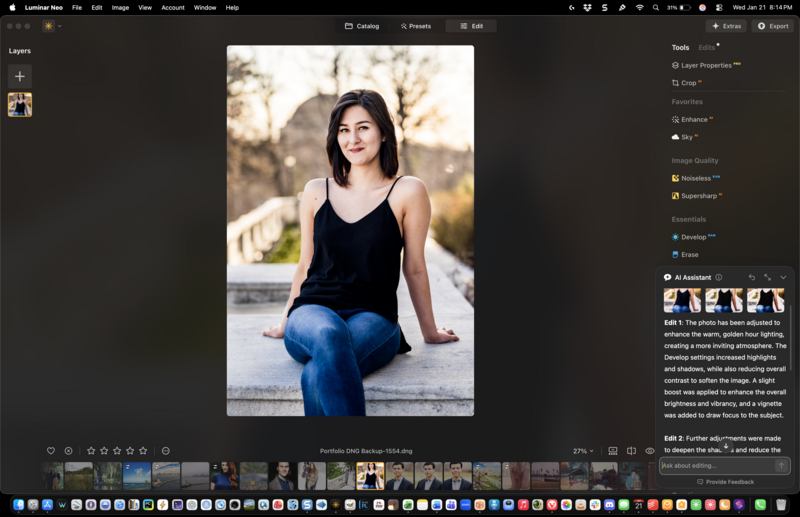Select the third AI Assistant edit preview
Image resolution: width=800 pixels, height=517 pixels.
pyautogui.click(x=765, y=300)
